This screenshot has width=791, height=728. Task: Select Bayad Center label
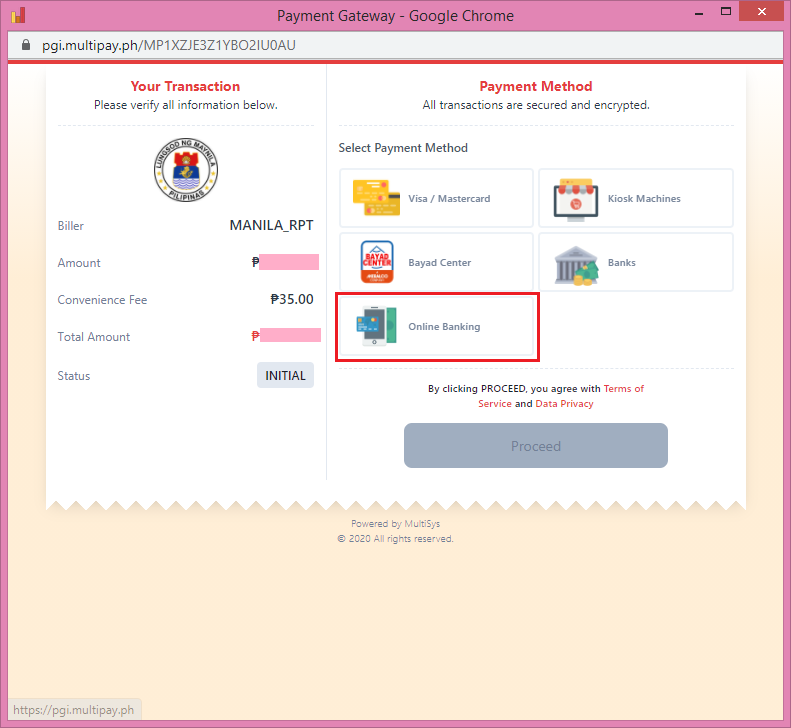(x=439, y=262)
